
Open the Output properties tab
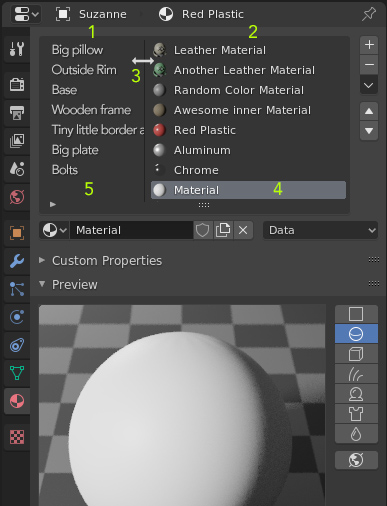[x=17, y=113]
